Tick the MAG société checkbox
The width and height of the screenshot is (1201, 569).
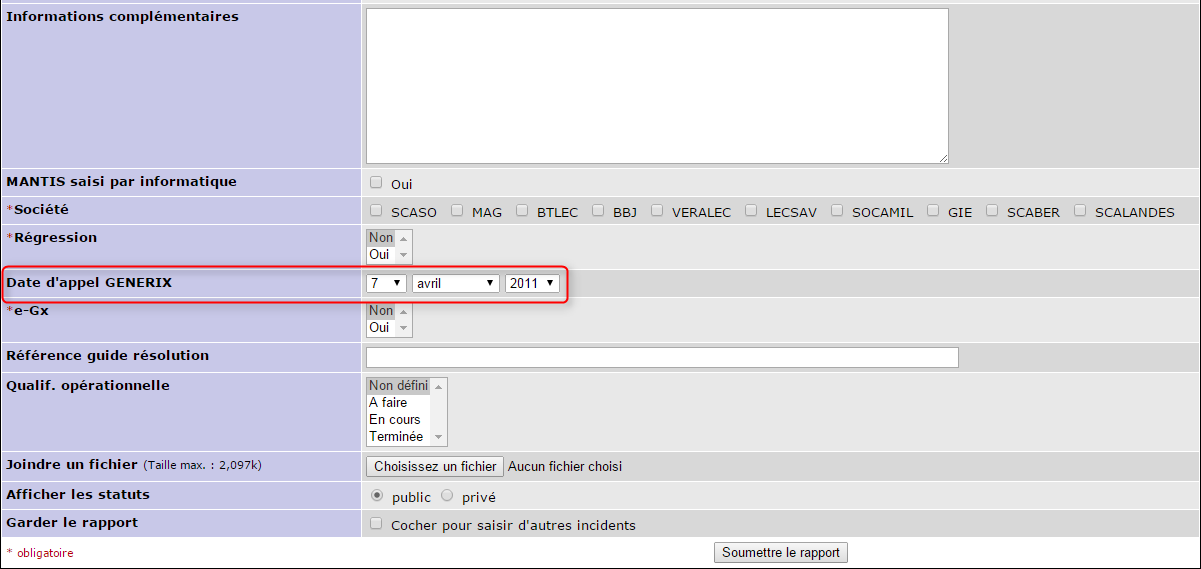click(x=457, y=211)
